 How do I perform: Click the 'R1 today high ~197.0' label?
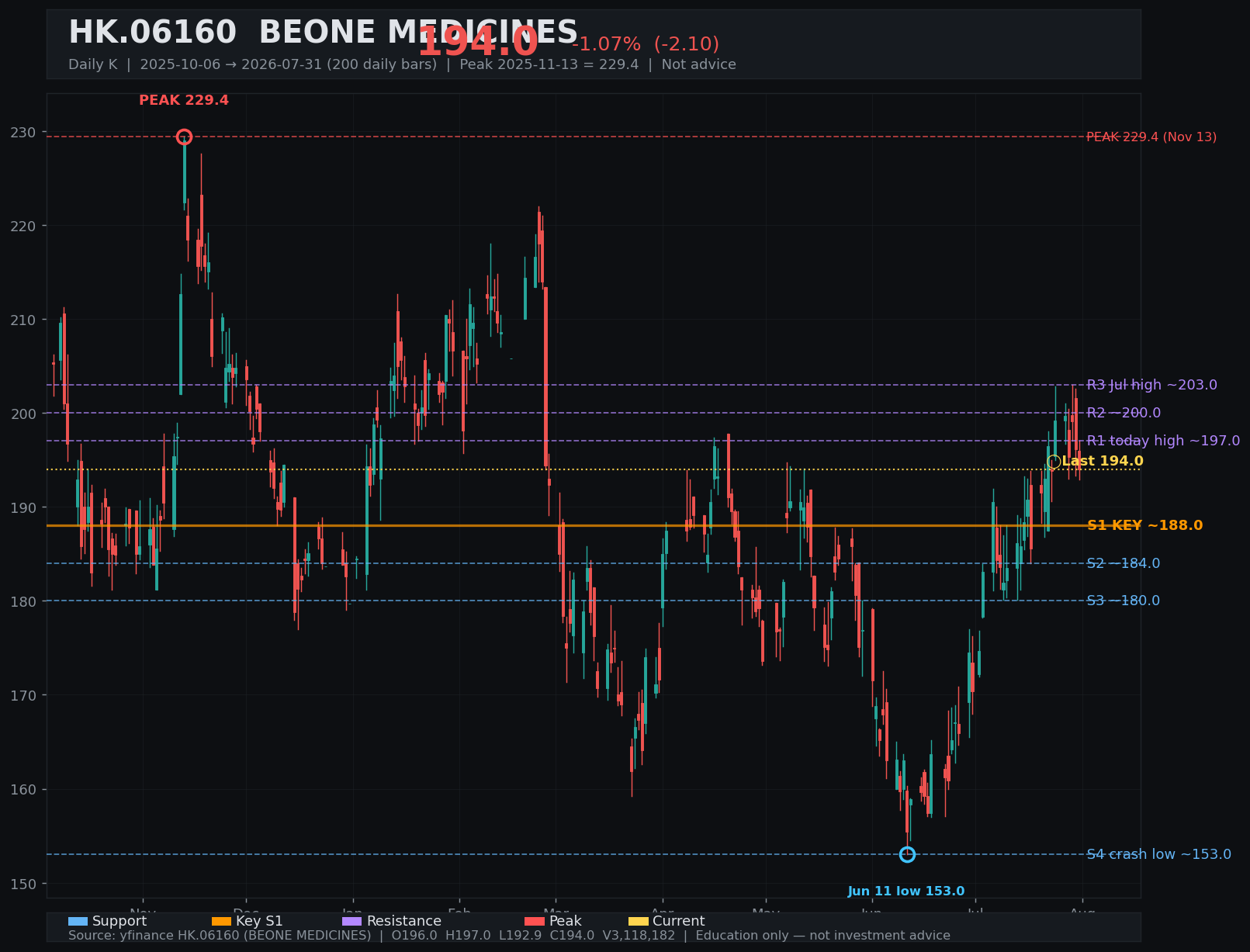click(1163, 441)
